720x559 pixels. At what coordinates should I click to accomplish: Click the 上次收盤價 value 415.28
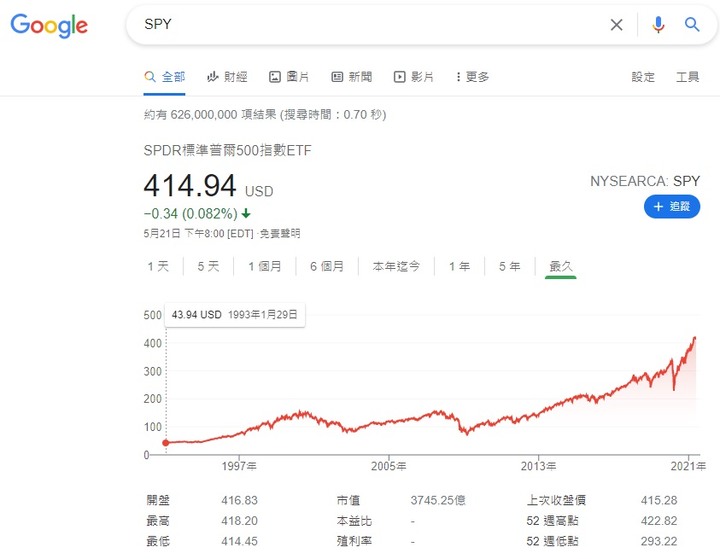(x=659, y=500)
